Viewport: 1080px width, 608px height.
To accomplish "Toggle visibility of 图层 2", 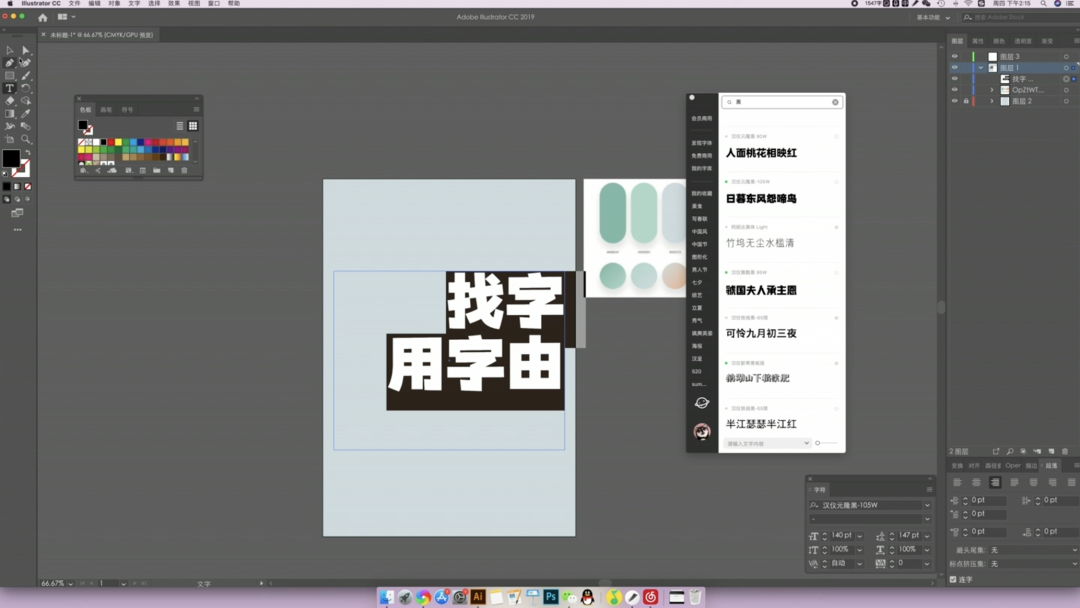I will coord(954,101).
